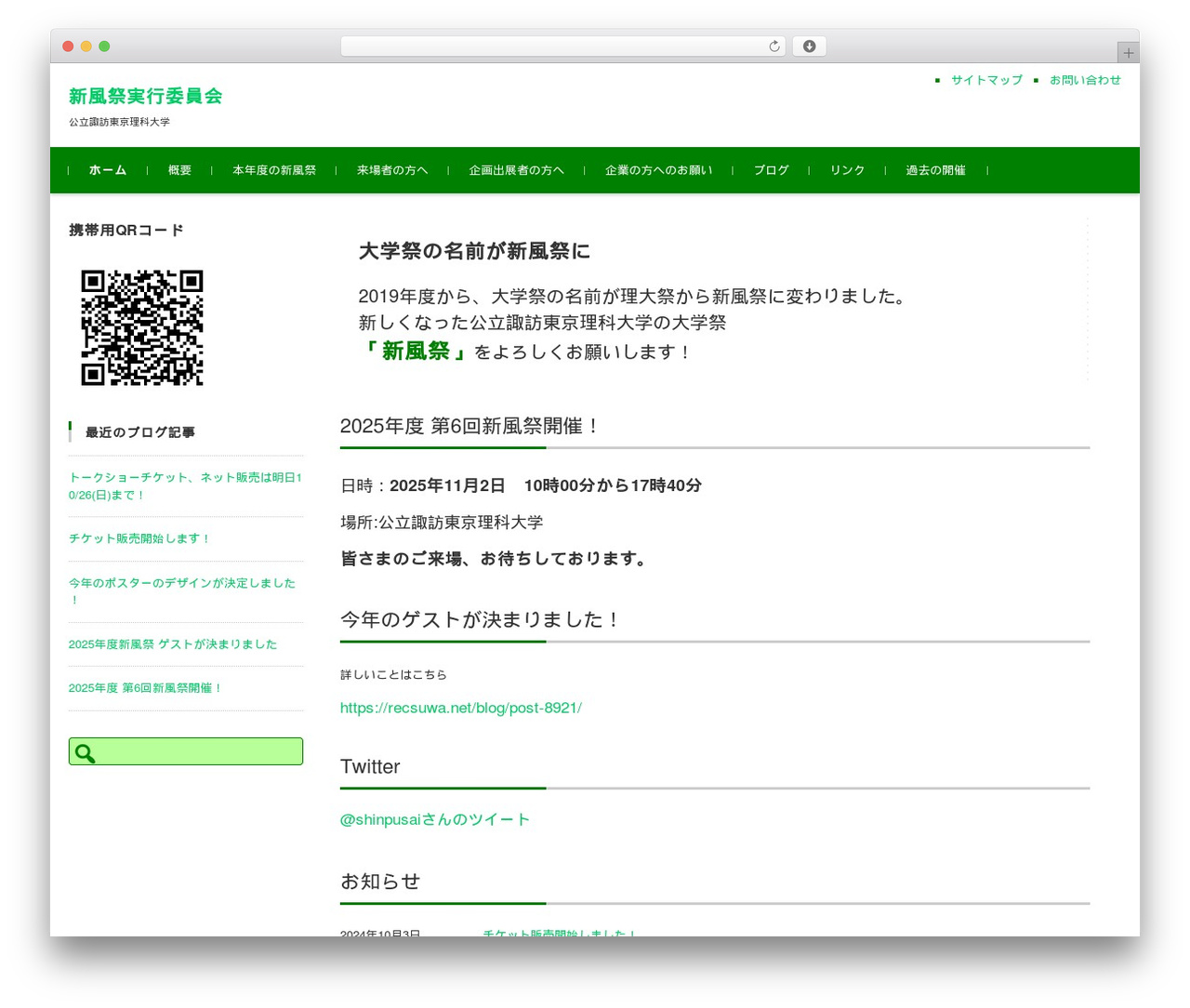Viewport: 1190px width, 1008px height.
Task: Open the ホーム menu item
Action: click(108, 170)
